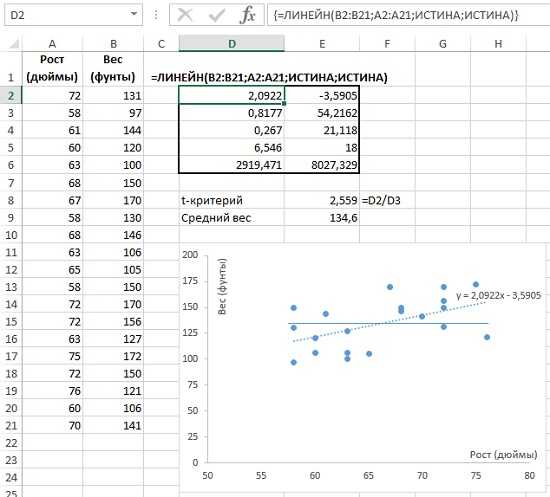Select column C header
Image resolution: width=550 pixels, height=497 pixels.
pyautogui.click(x=161, y=44)
